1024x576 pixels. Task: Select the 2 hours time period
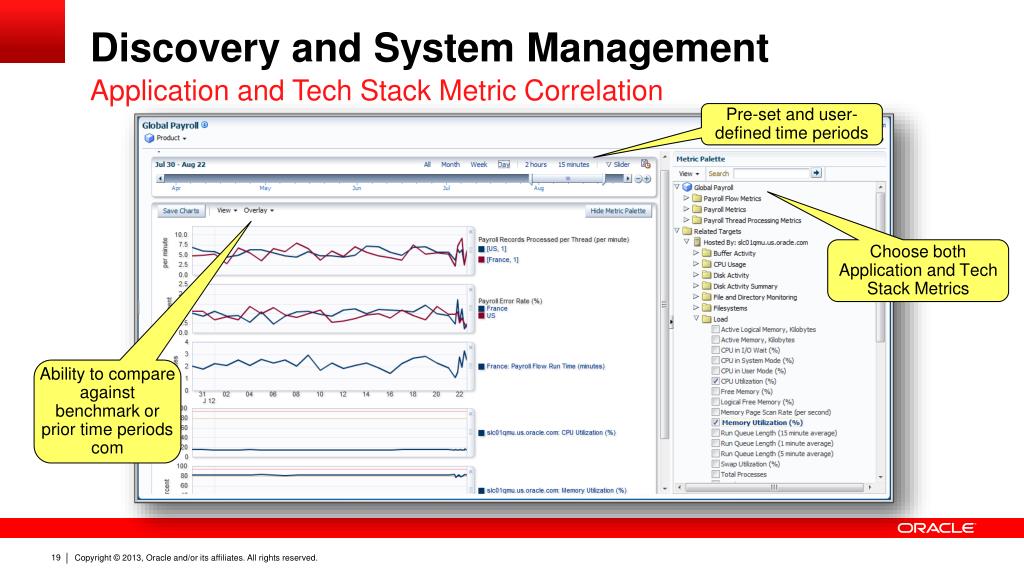[x=536, y=165]
